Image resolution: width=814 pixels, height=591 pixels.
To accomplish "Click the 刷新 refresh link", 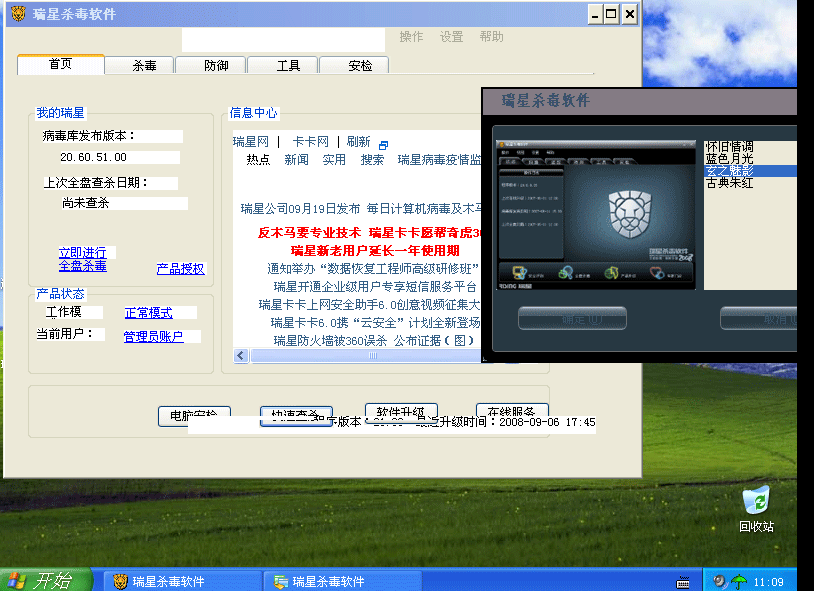I will pyautogui.click(x=358, y=142).
